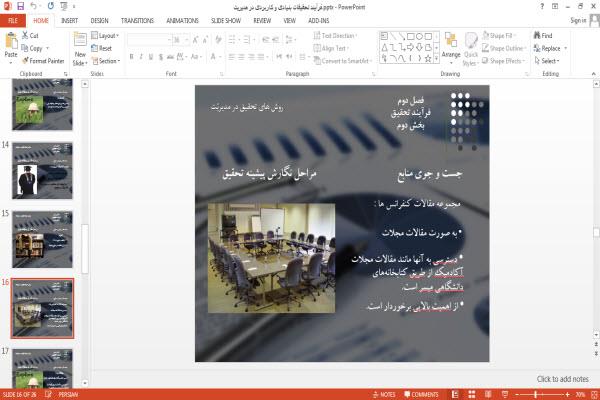The image size is (600, 400).
Task: Click the Paste clipboard icon
Action: coord(11,41)
